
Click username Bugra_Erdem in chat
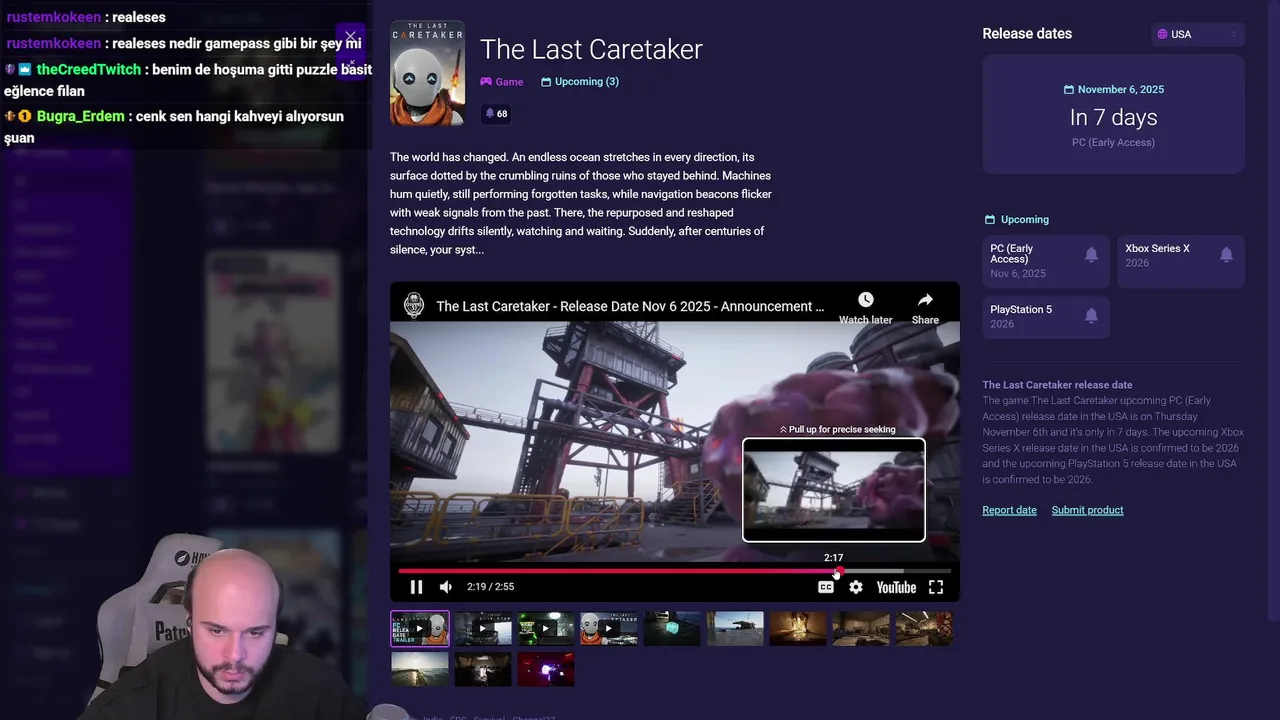point(80,116)
